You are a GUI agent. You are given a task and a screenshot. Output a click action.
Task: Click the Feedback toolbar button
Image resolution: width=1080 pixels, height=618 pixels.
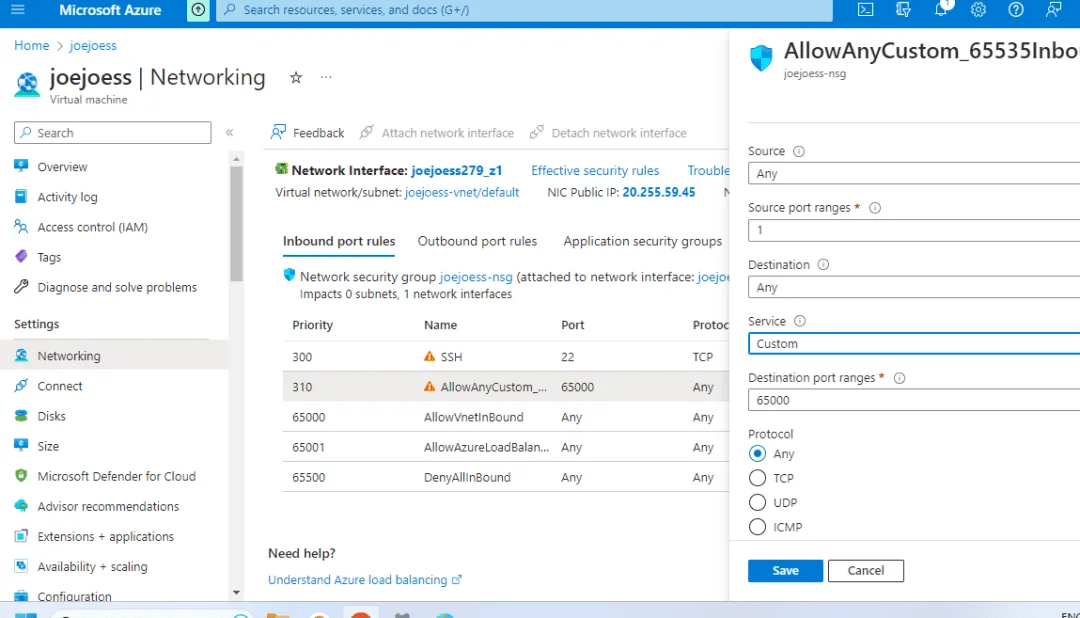pyautogui.click(x=307, y=133)
